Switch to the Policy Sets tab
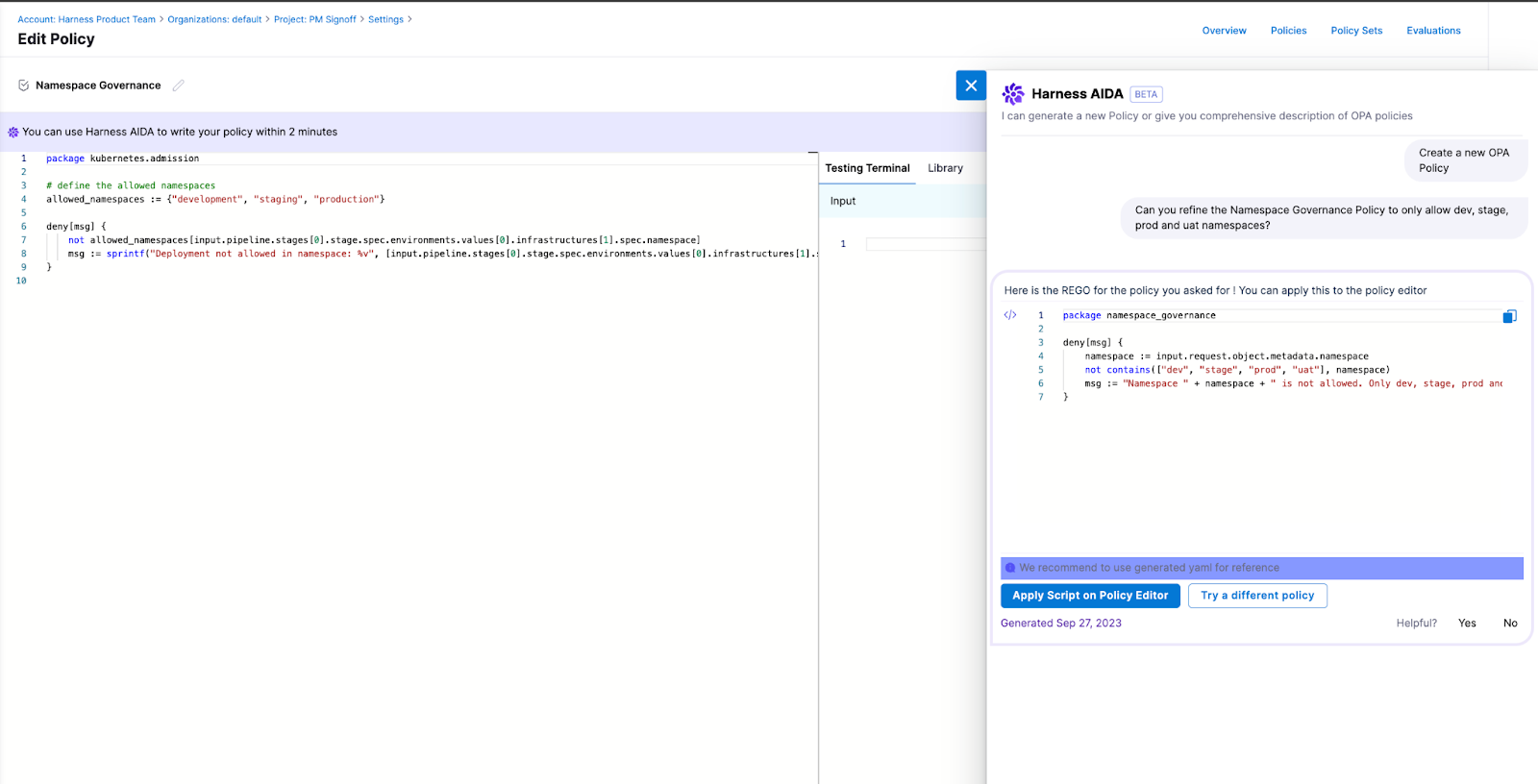This screenshot has height=784, width=1538. (1356, 31)
